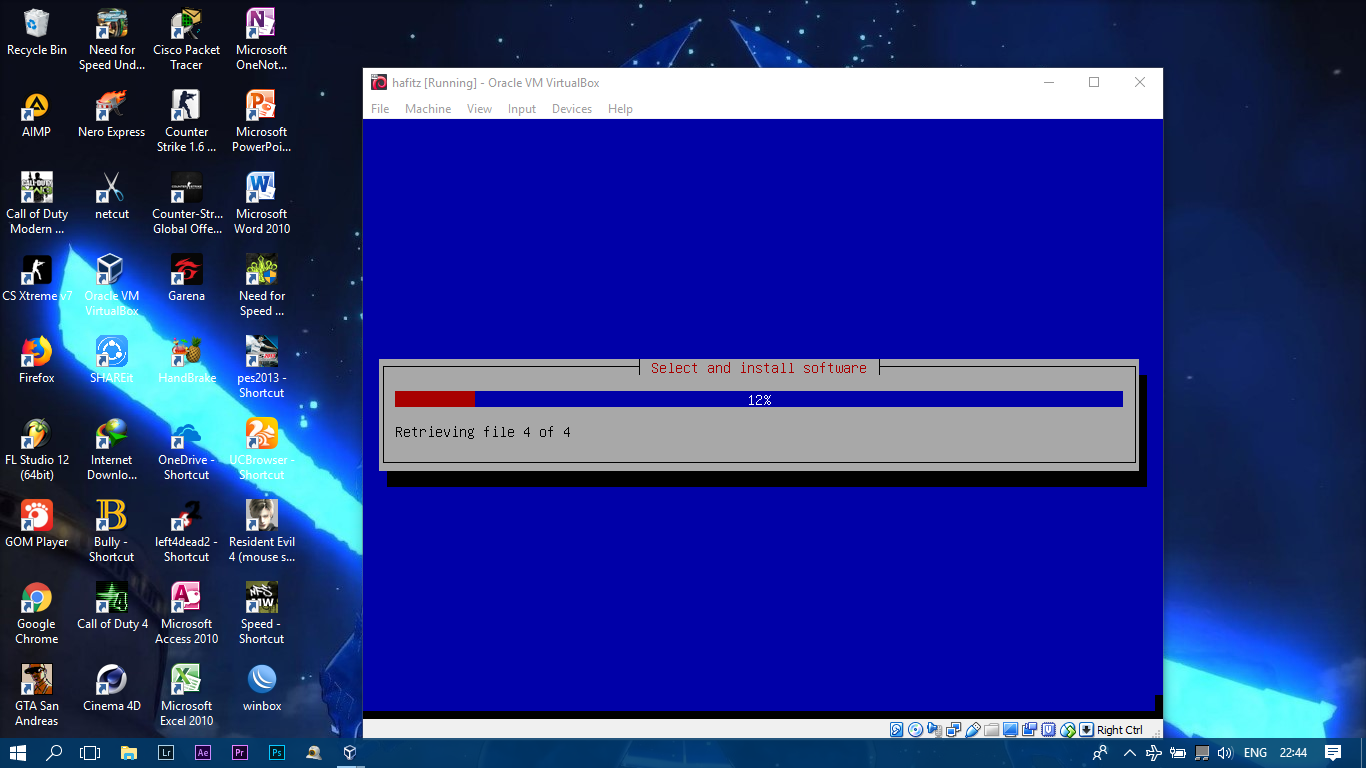The image size is (1366, 768).
Task: Select FL Studio 12 desktop shortcut
Action: pos(37,450)
